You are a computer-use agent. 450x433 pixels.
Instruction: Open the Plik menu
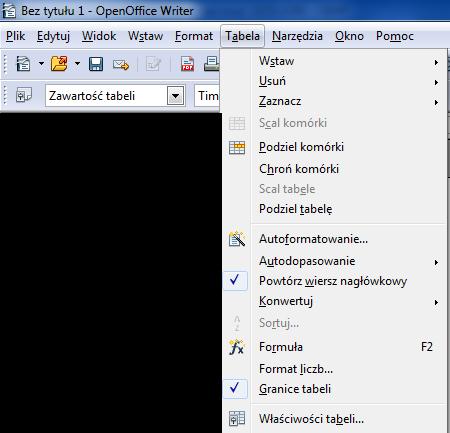15,36
